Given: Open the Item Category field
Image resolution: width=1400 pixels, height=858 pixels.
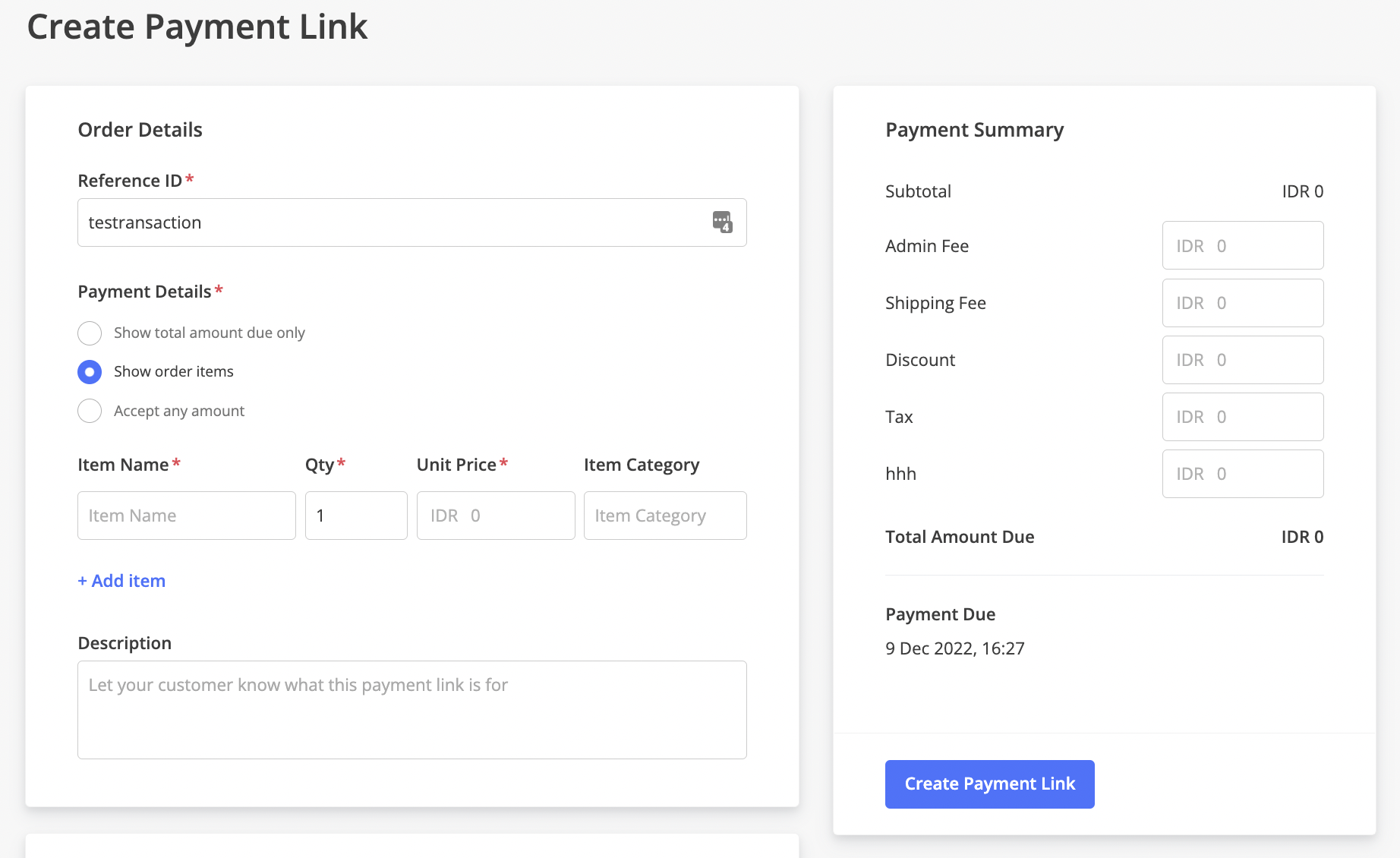Looking at the screenshot, I should point(665,516).
